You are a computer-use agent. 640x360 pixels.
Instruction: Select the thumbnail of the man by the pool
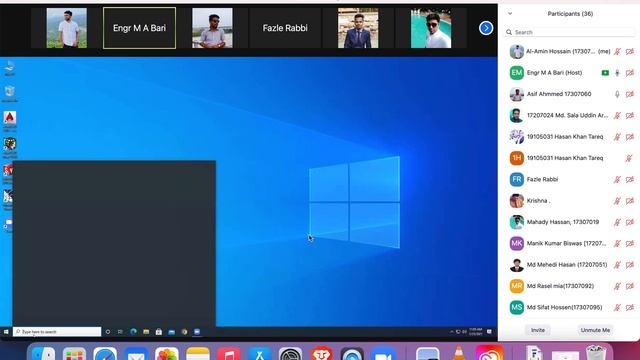(431, 28)
